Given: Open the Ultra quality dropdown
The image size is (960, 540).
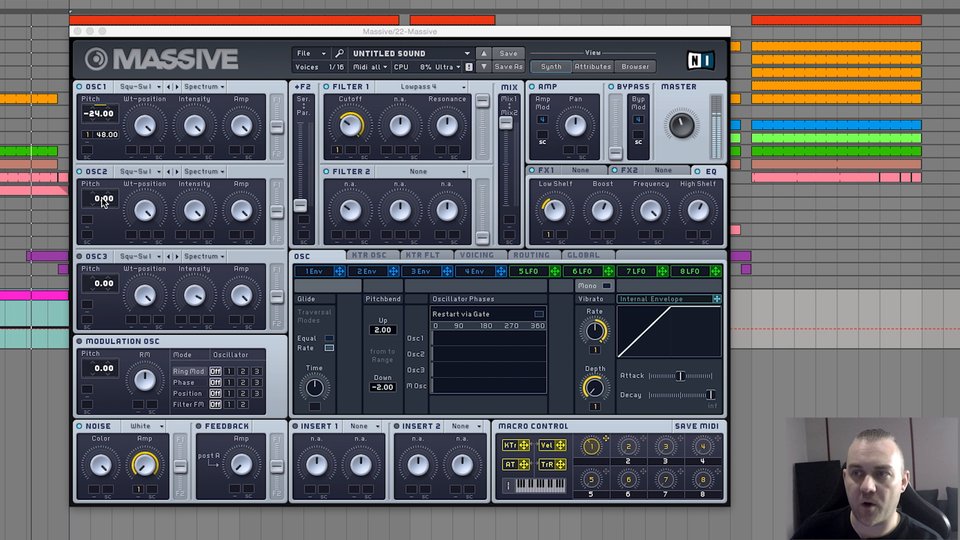Looking at the screenshot, I should [x=448, y=67].
